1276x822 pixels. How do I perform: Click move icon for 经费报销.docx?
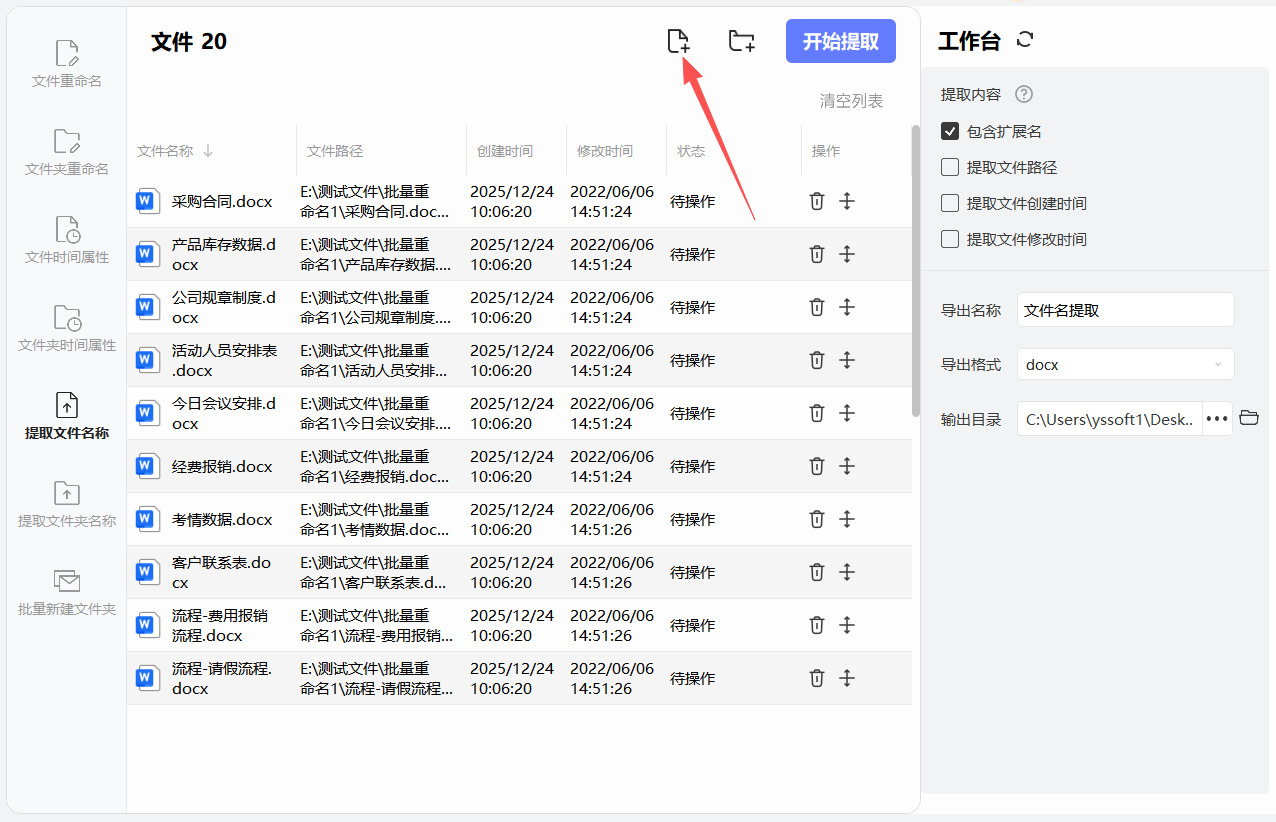tap(847, 466)
